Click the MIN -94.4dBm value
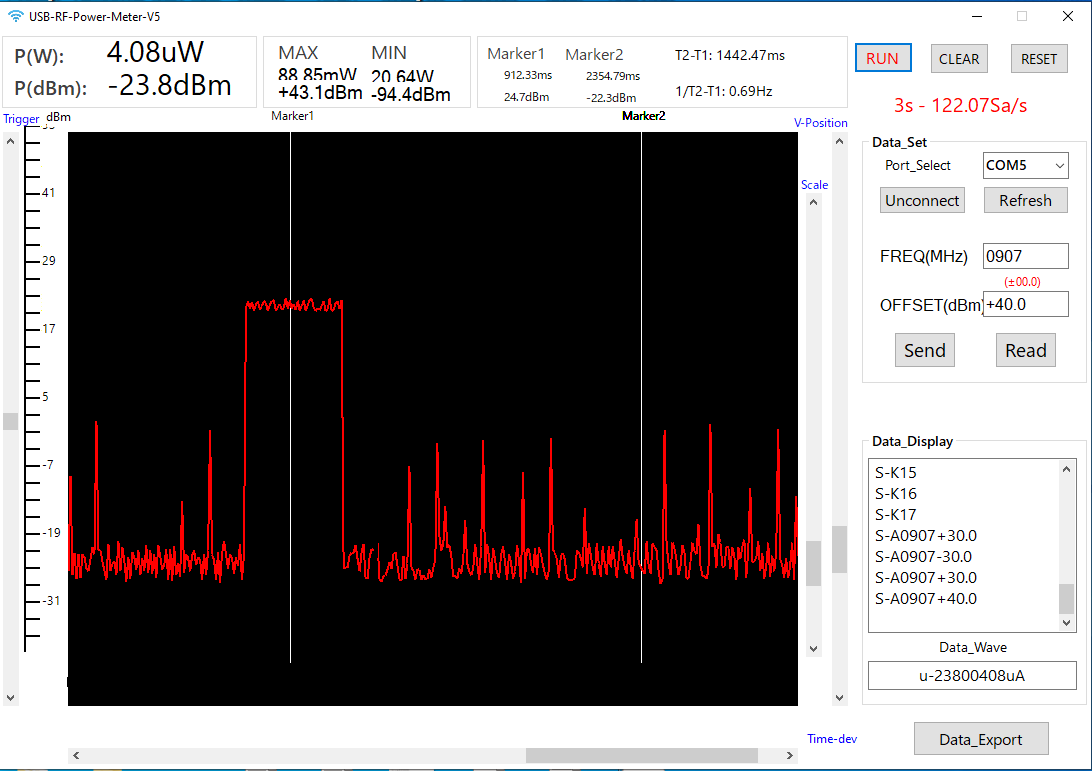Screen dimensions: 1092x771 point(411,95)
